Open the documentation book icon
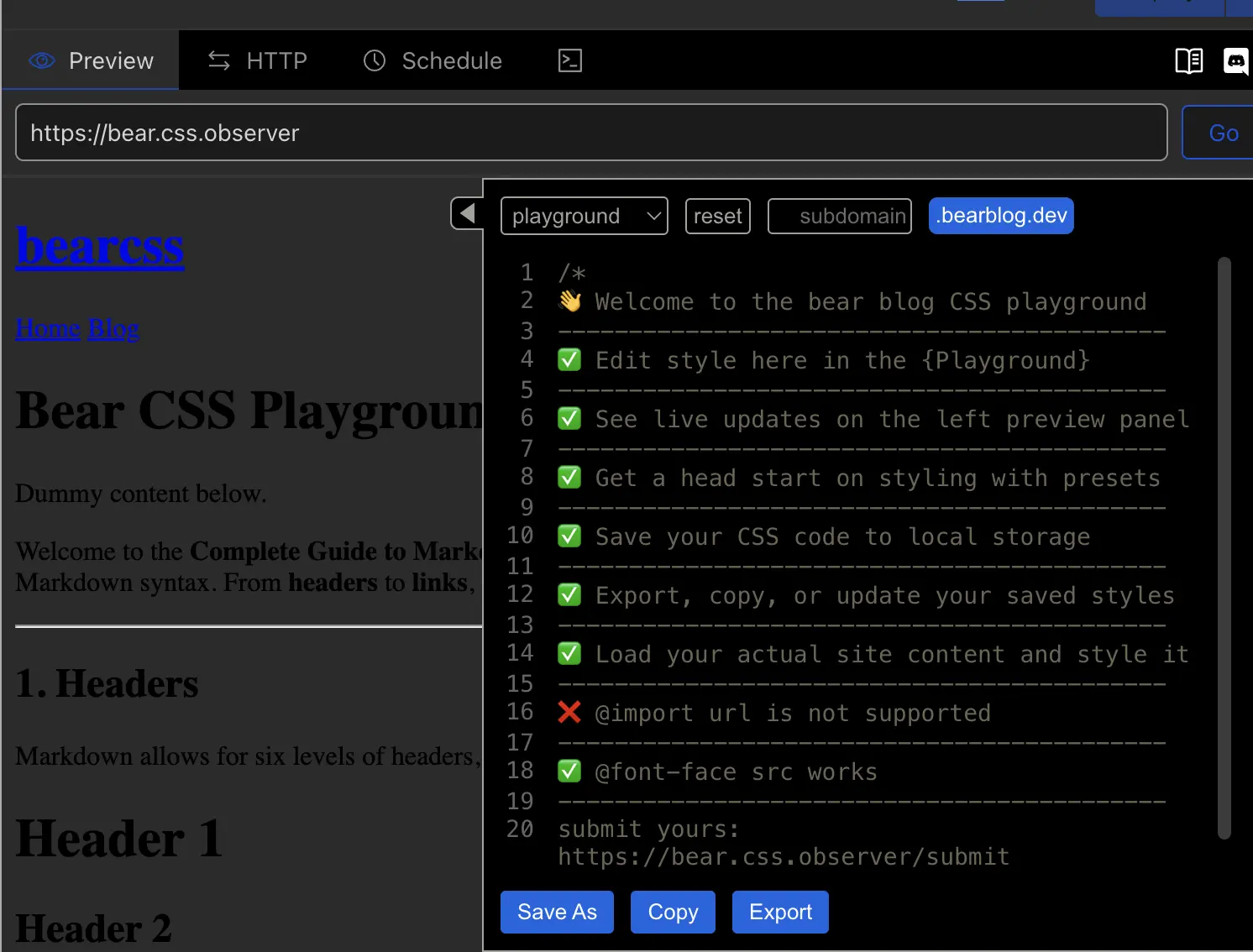The image size is (1253, 952). [x=1188, y=60]
